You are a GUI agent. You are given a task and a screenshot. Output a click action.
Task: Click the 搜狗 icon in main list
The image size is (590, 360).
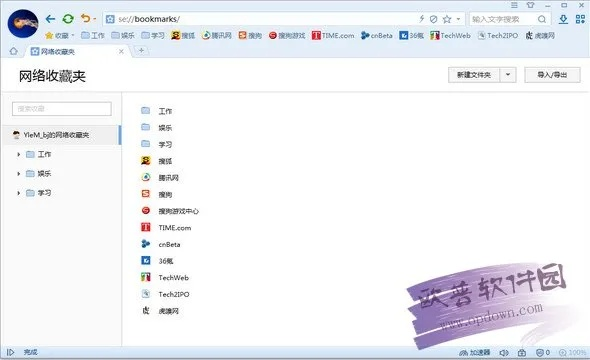click(x=146, y=194)
